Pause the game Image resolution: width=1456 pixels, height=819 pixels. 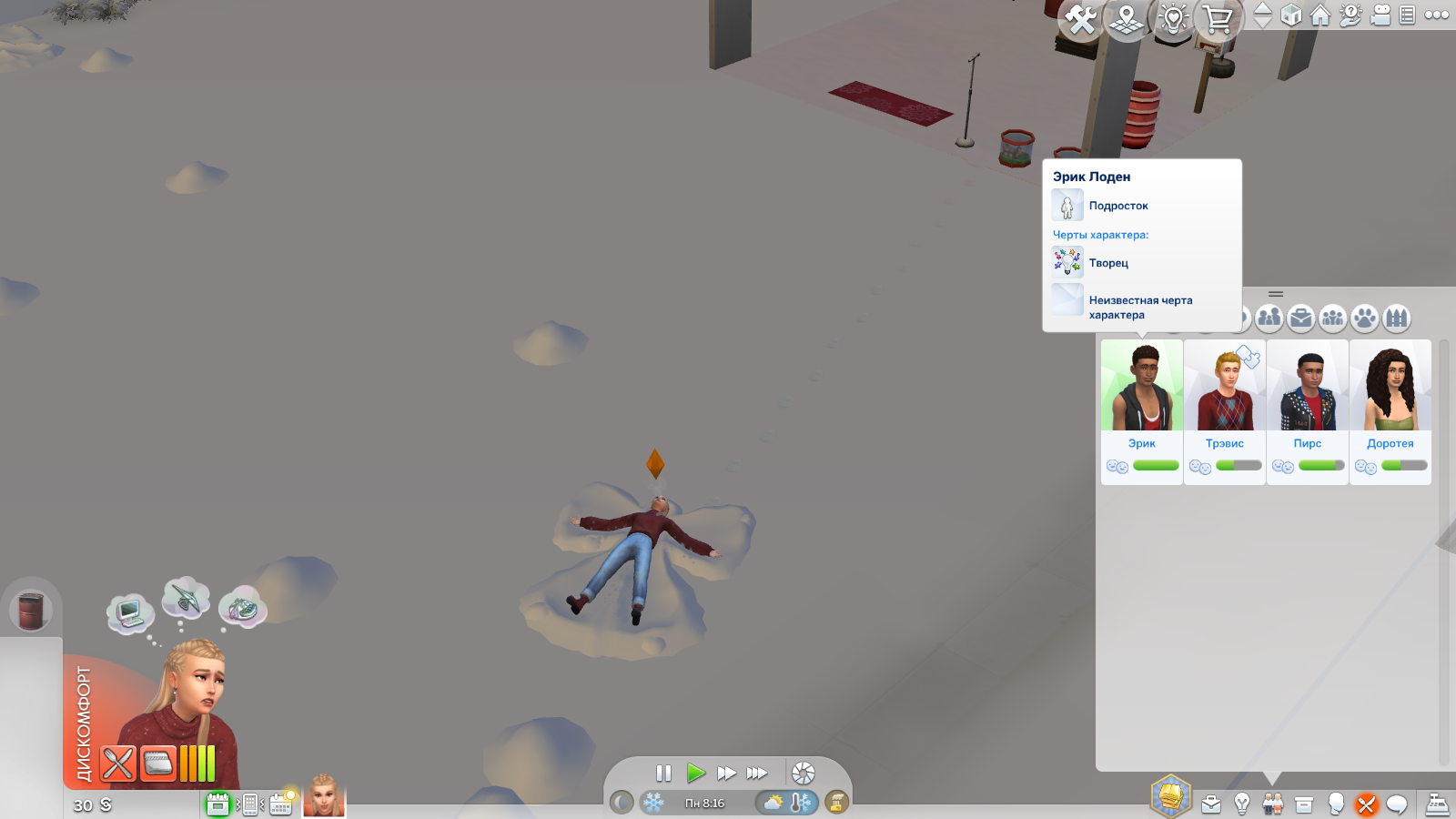(x=663, y=773)
